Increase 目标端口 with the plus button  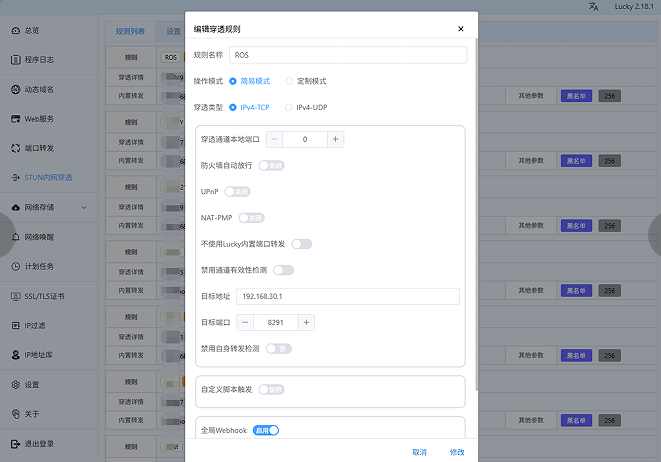pyautogui.click(x=307, y=322)
